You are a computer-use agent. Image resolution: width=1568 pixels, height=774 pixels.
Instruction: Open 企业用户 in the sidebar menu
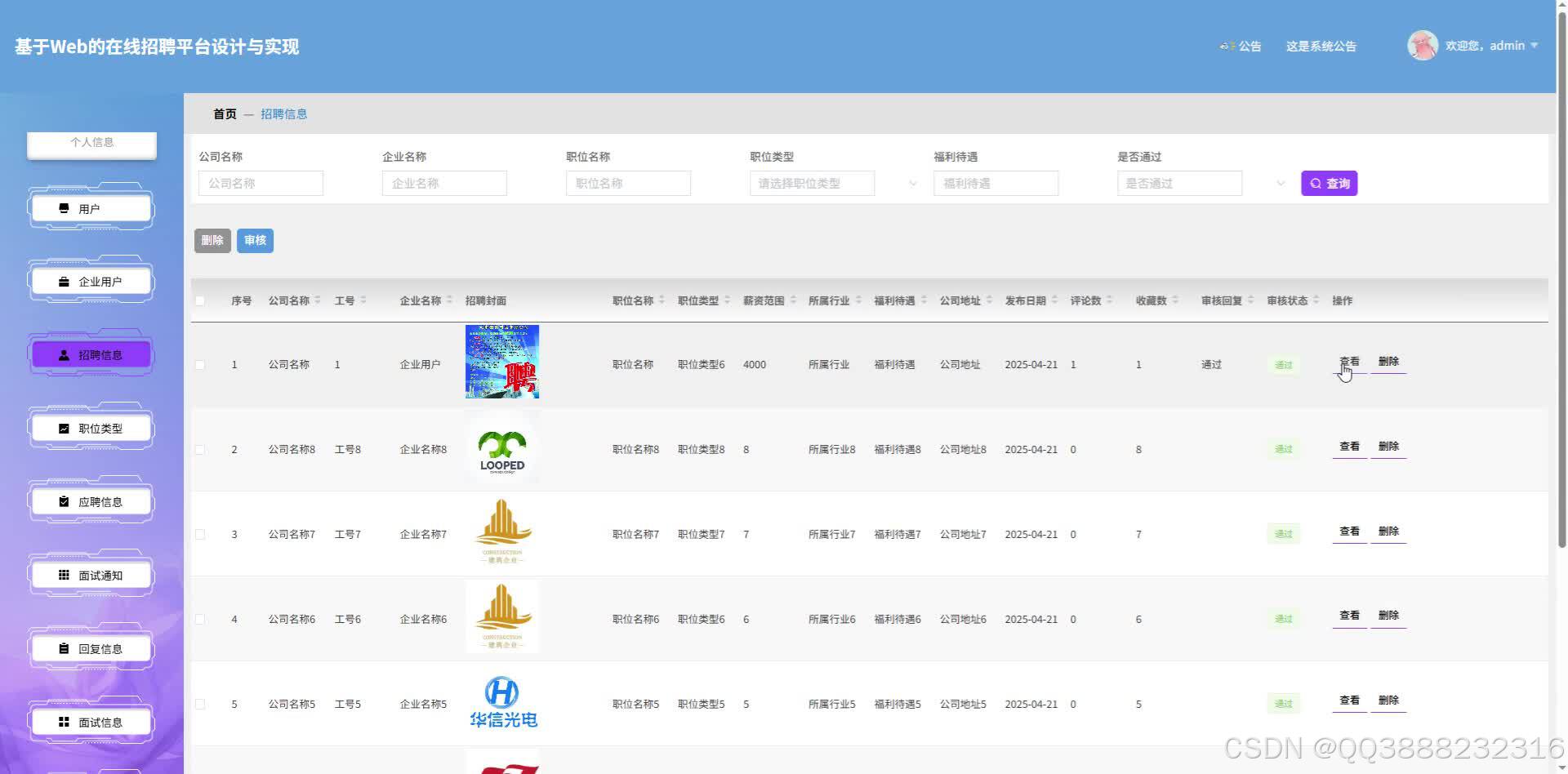(91, 282)
